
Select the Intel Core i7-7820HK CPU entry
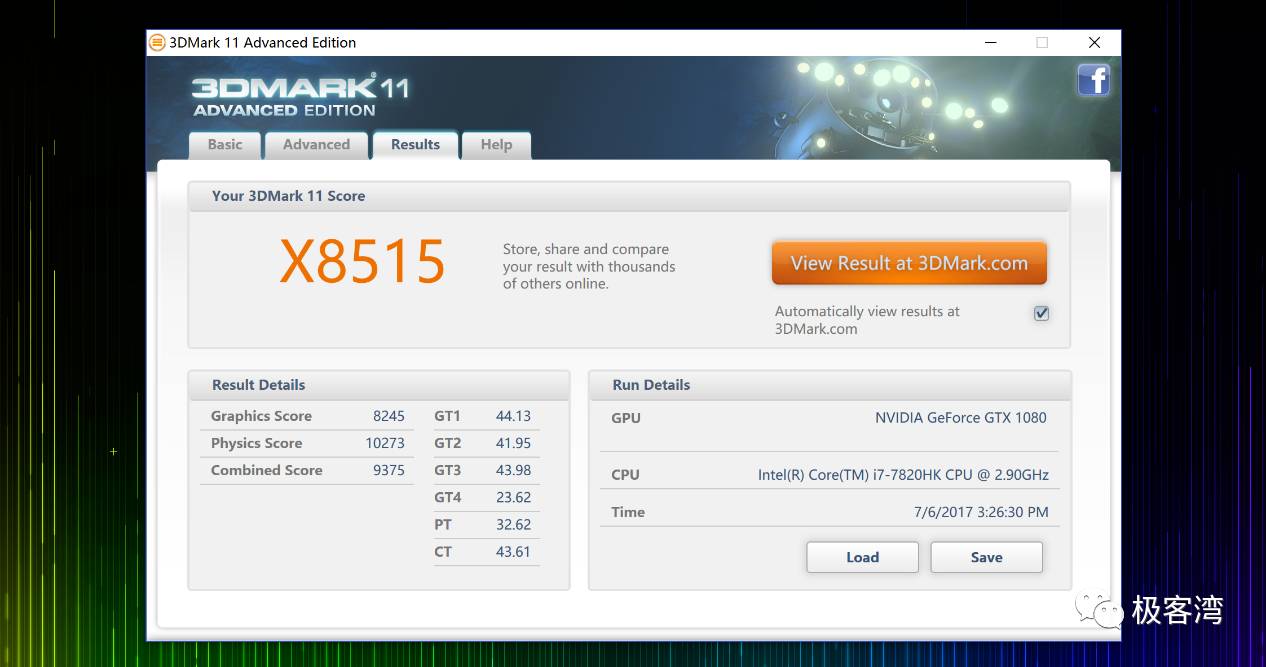(900, 474)
